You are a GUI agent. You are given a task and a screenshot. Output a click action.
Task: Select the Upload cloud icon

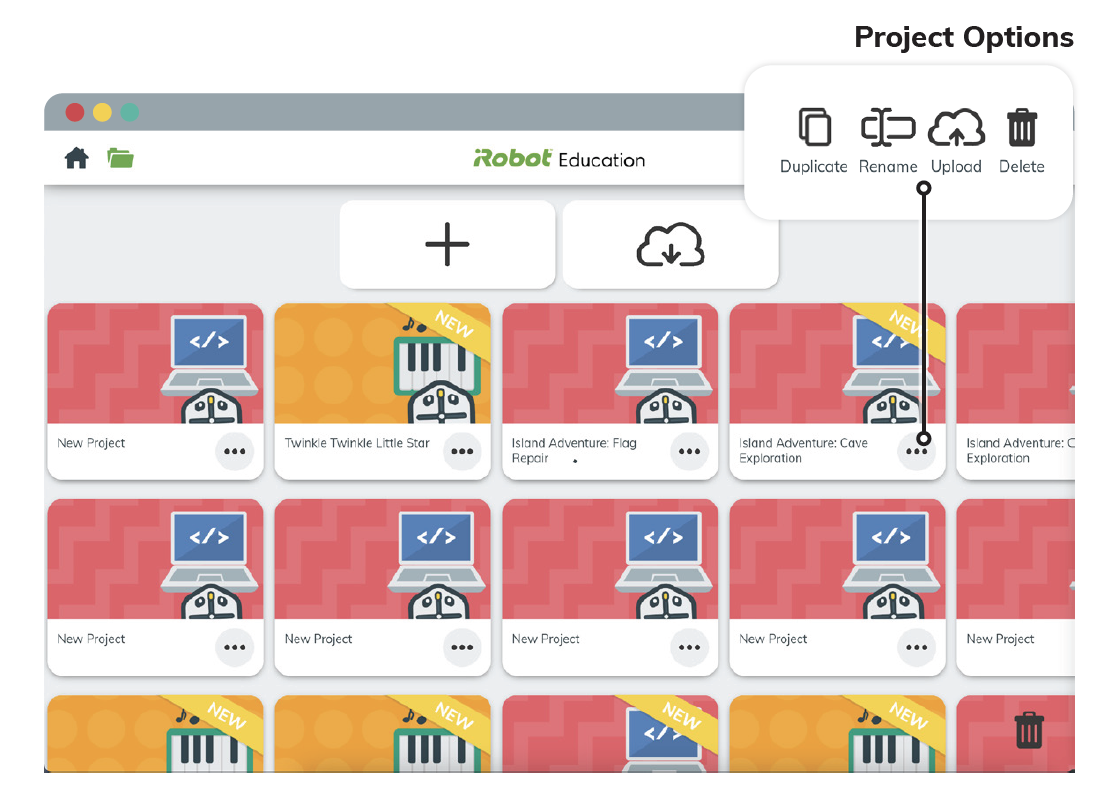(956, 129)
